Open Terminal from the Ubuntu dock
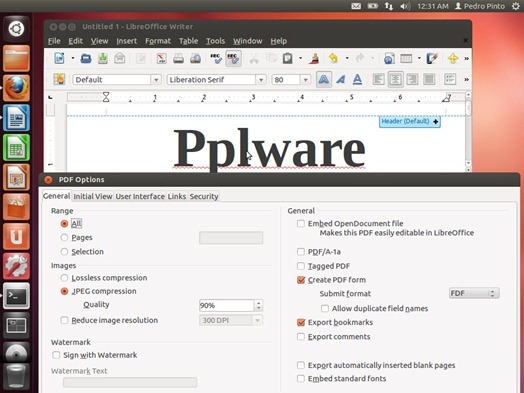The image size is (524, 393). point(16,296)
